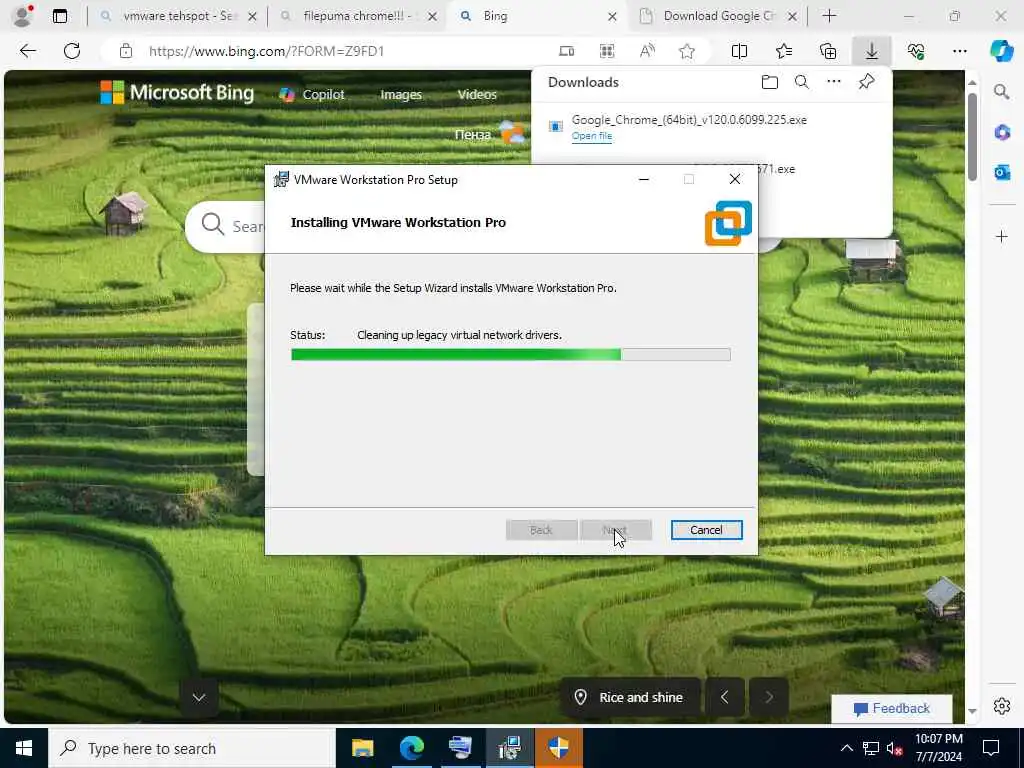
Task: Add page to favorites star icon
Action: (x=686, y=51)
